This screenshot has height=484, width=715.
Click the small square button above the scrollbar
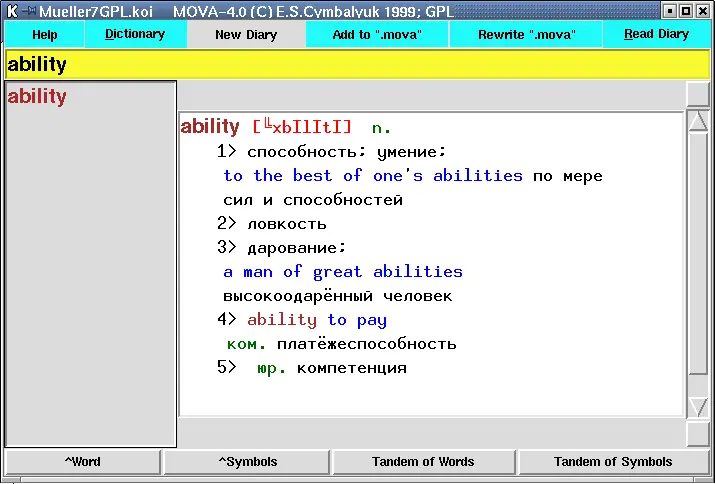[698, 94]
